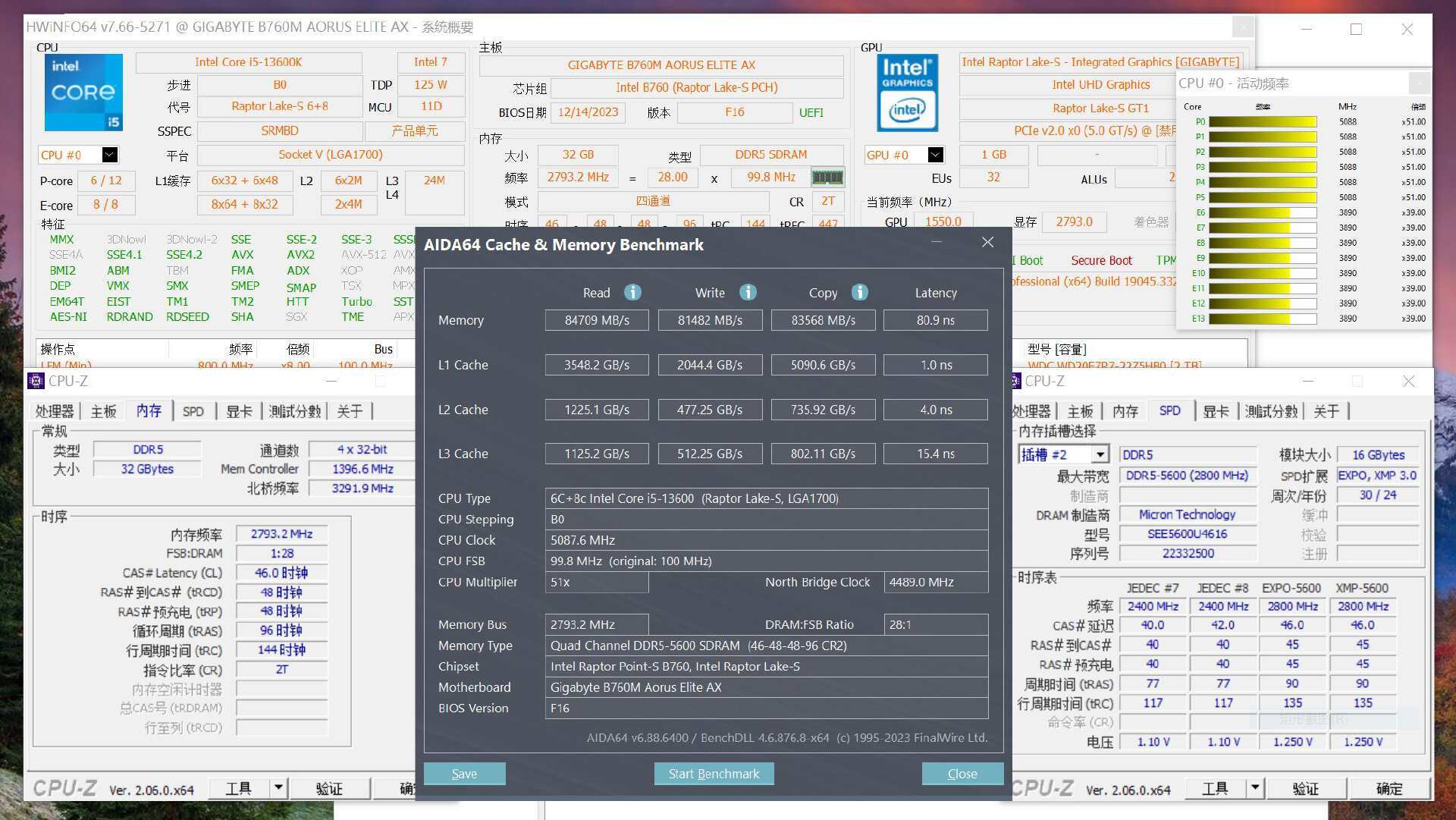Click the Save button in AIDA64

pyautogui.click(x=464, y=774)
